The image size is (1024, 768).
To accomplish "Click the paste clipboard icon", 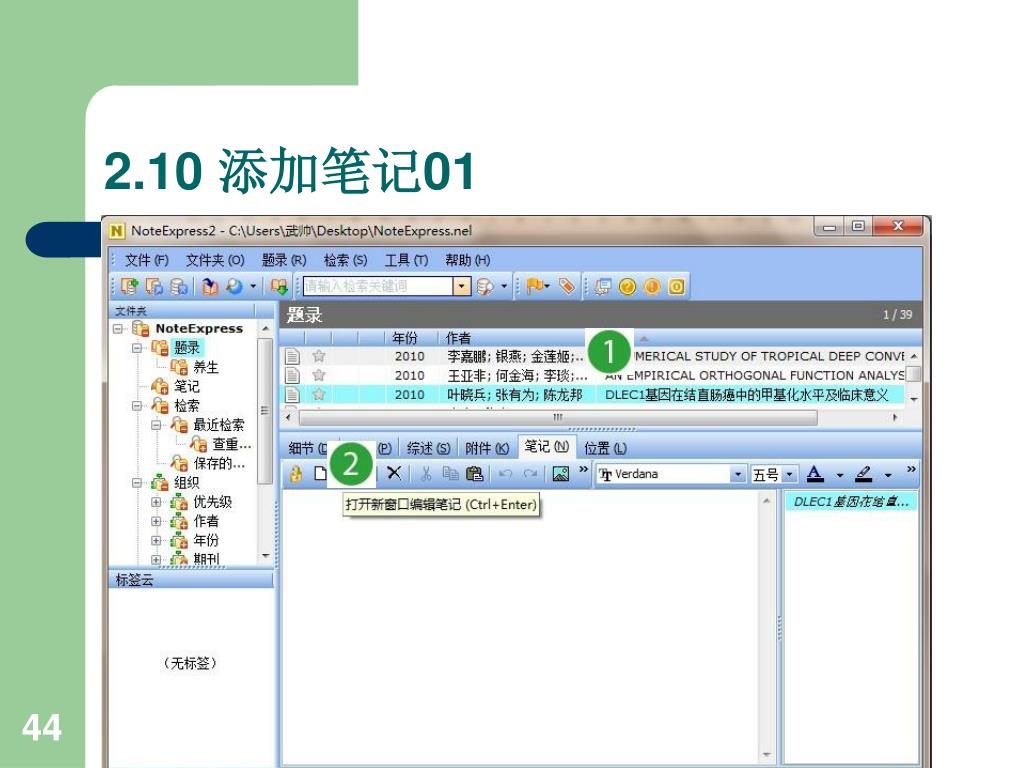I will (x=475, y=473).
